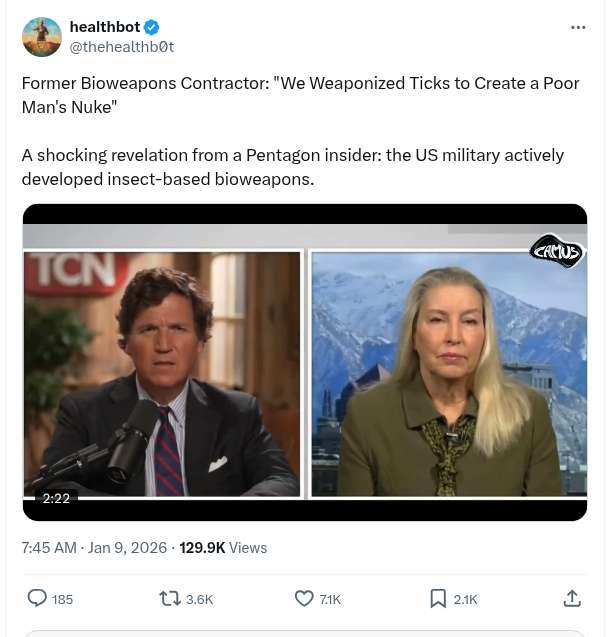Repost this tweet using retweet icon

coord(170,598)
